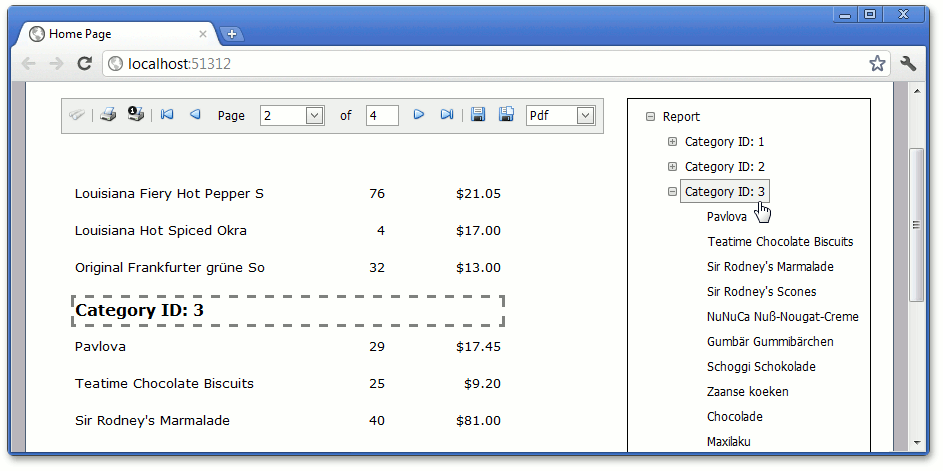943x471 pixels.
Task: Jump to the last report page
Action: coord(447,115)
